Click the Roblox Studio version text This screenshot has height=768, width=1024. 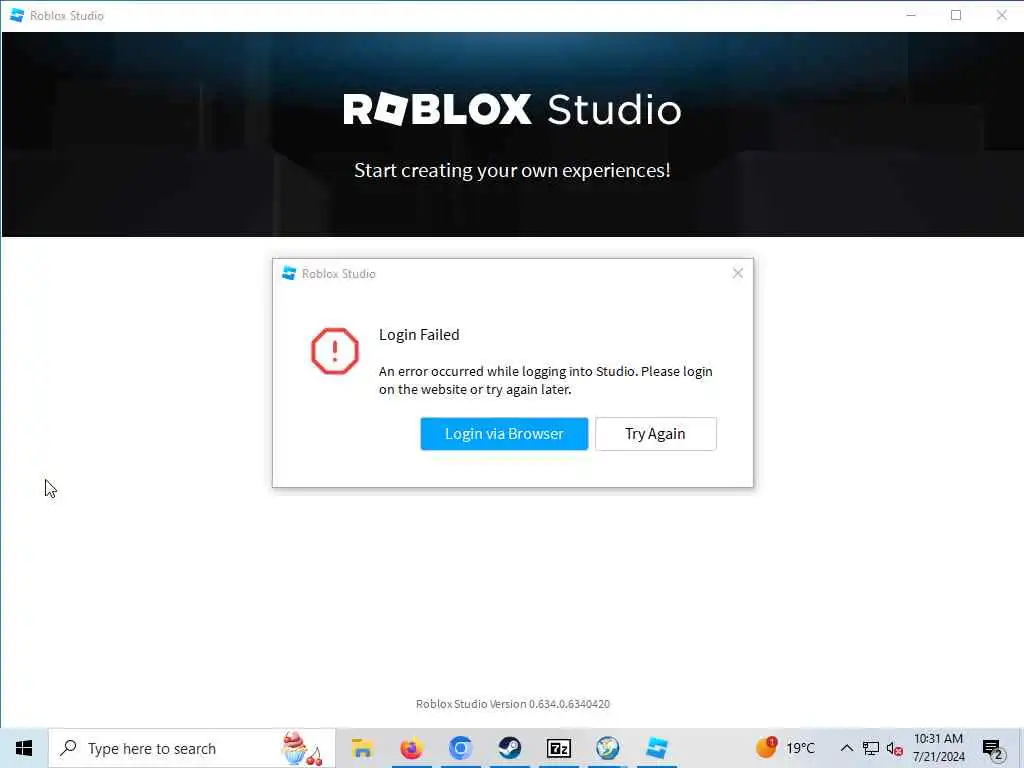tap(513, 704)
